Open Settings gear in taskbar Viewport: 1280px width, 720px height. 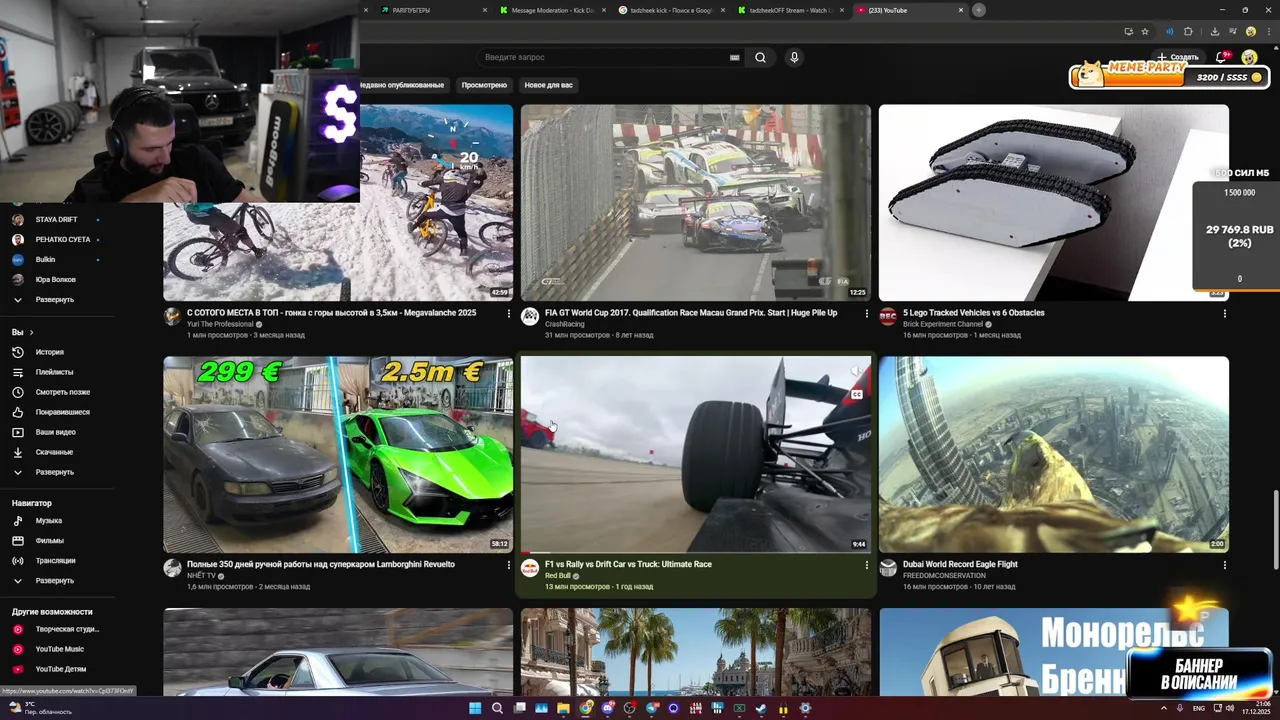pos(805,708)
